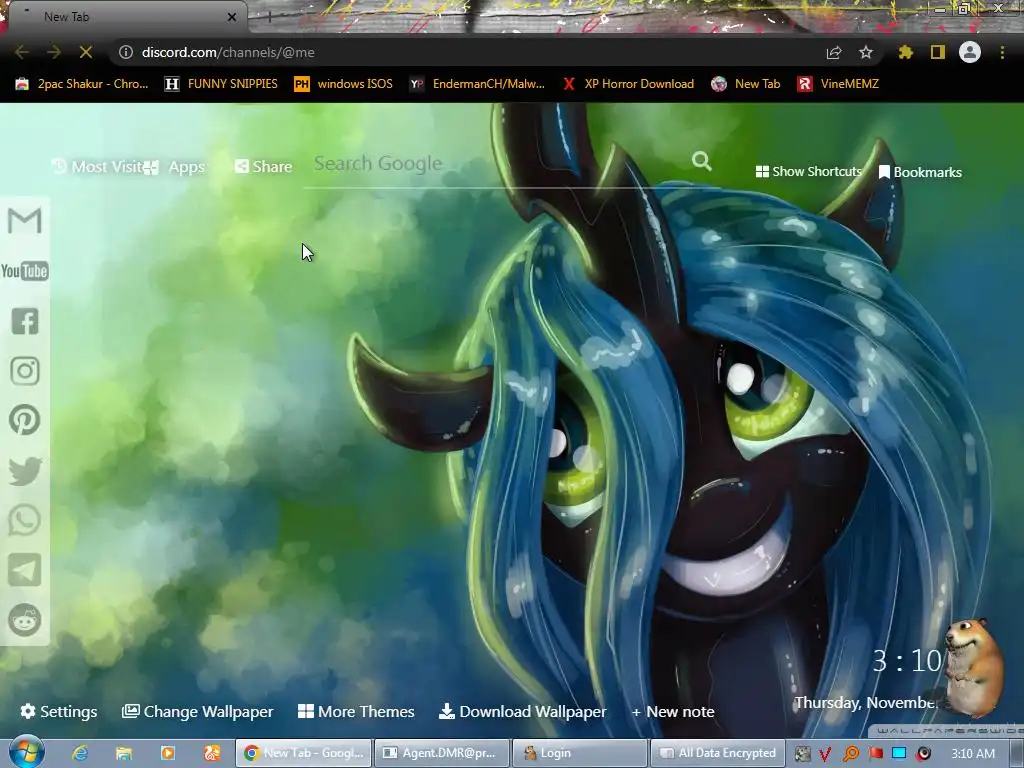The height and width of the screenshot is (768, 1024).
Task: Open Most Visited list
Action: tap(97, 167)
